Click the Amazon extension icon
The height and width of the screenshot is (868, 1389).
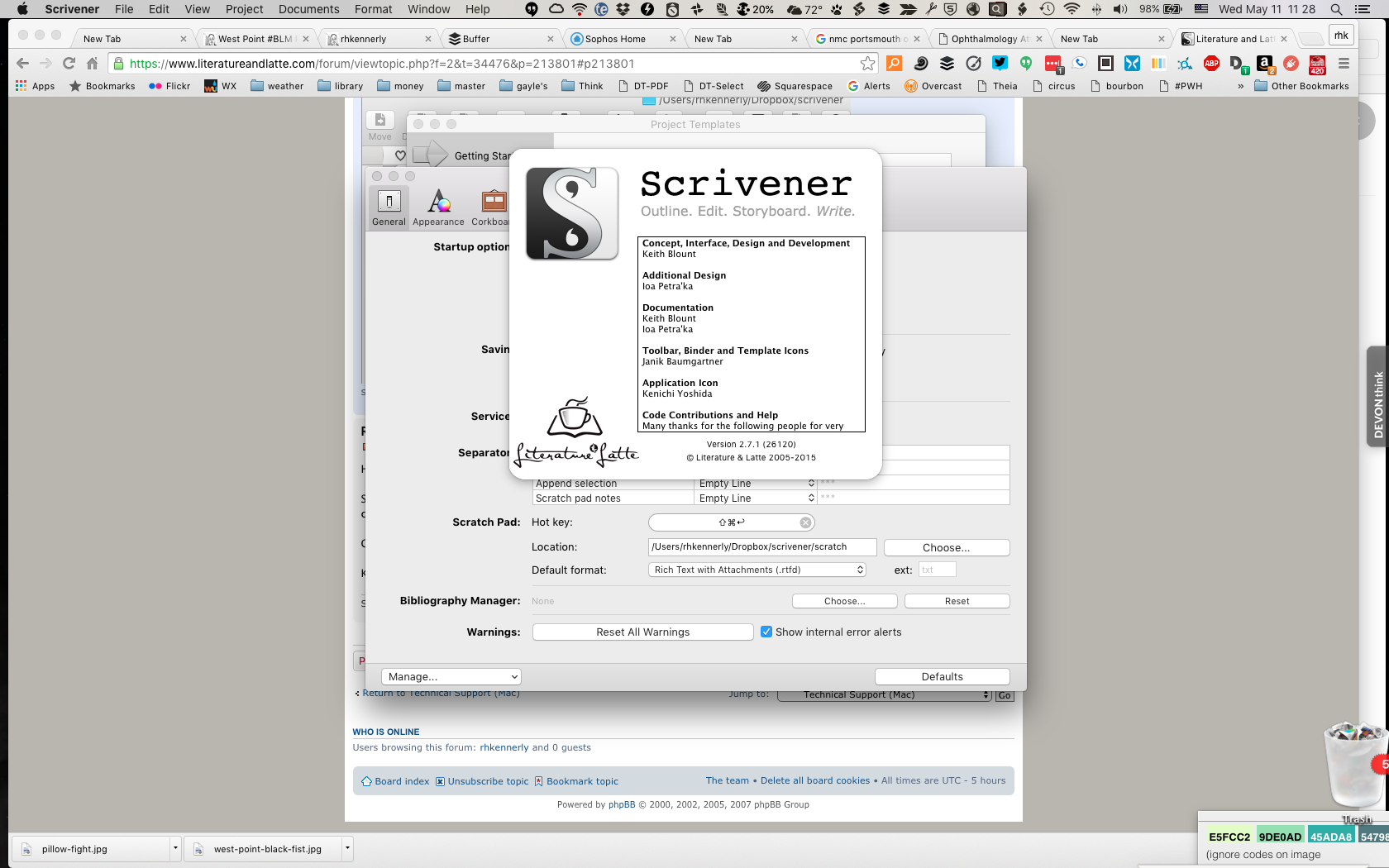pyautogui.click(x=1265, y=64)
